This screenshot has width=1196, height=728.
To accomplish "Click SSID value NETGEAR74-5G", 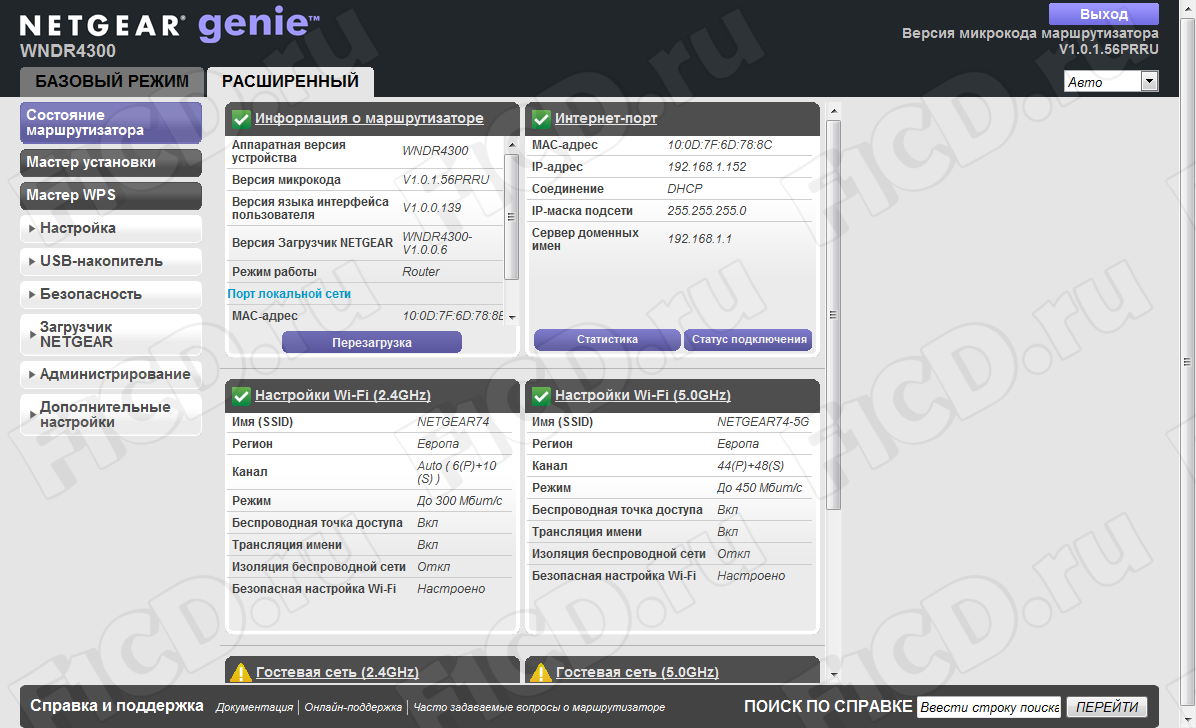I will pyautogui.click(x=763, y=422).
